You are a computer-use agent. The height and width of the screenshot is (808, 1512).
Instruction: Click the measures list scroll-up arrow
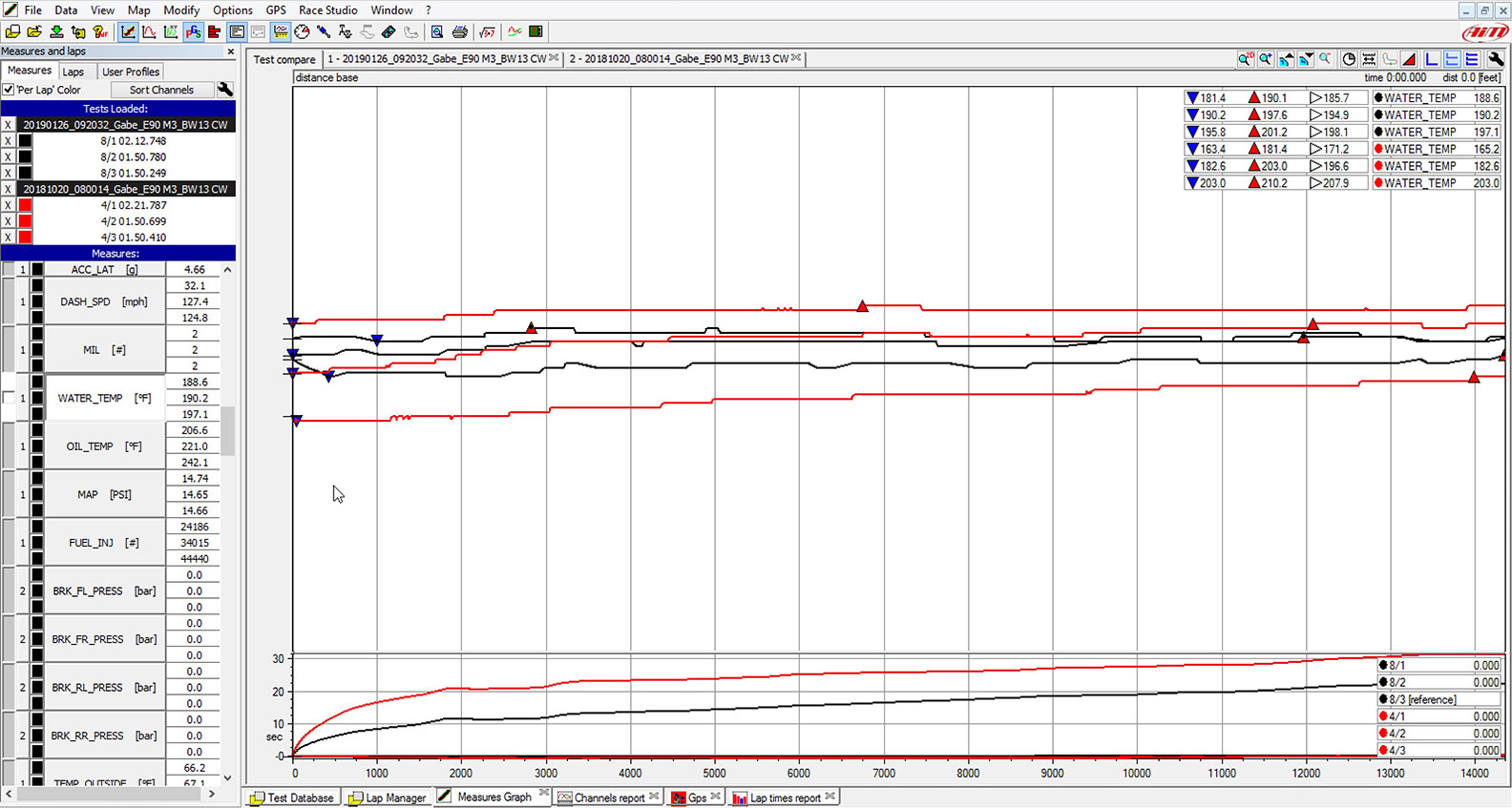pyautogui.click(x=227, y=270)
